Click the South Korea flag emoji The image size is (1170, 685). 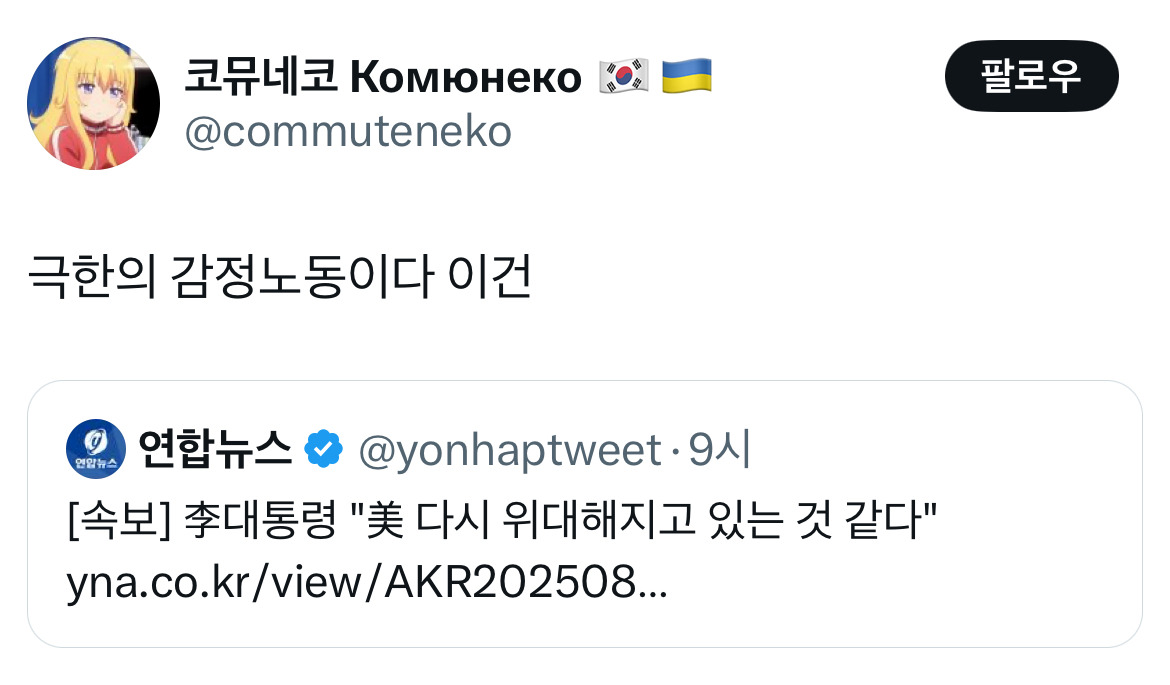pyautogui.click(x=624, y=76)
